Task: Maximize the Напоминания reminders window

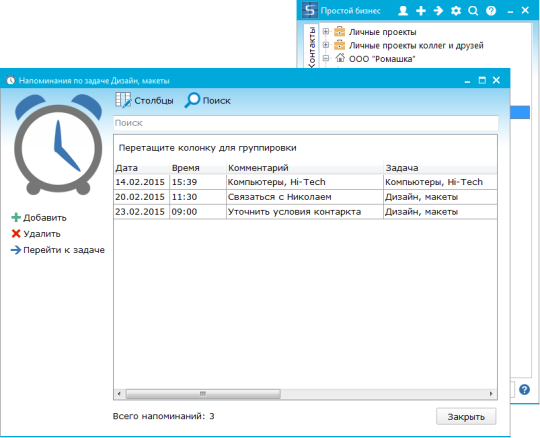Action: click(482, 81)
